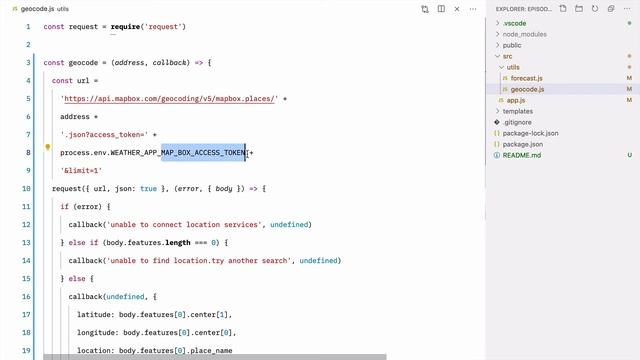Click the 'longitude' property on line 18
This screenshot has height=360, width=640.
pyautogui.click(x=96, y=333)
